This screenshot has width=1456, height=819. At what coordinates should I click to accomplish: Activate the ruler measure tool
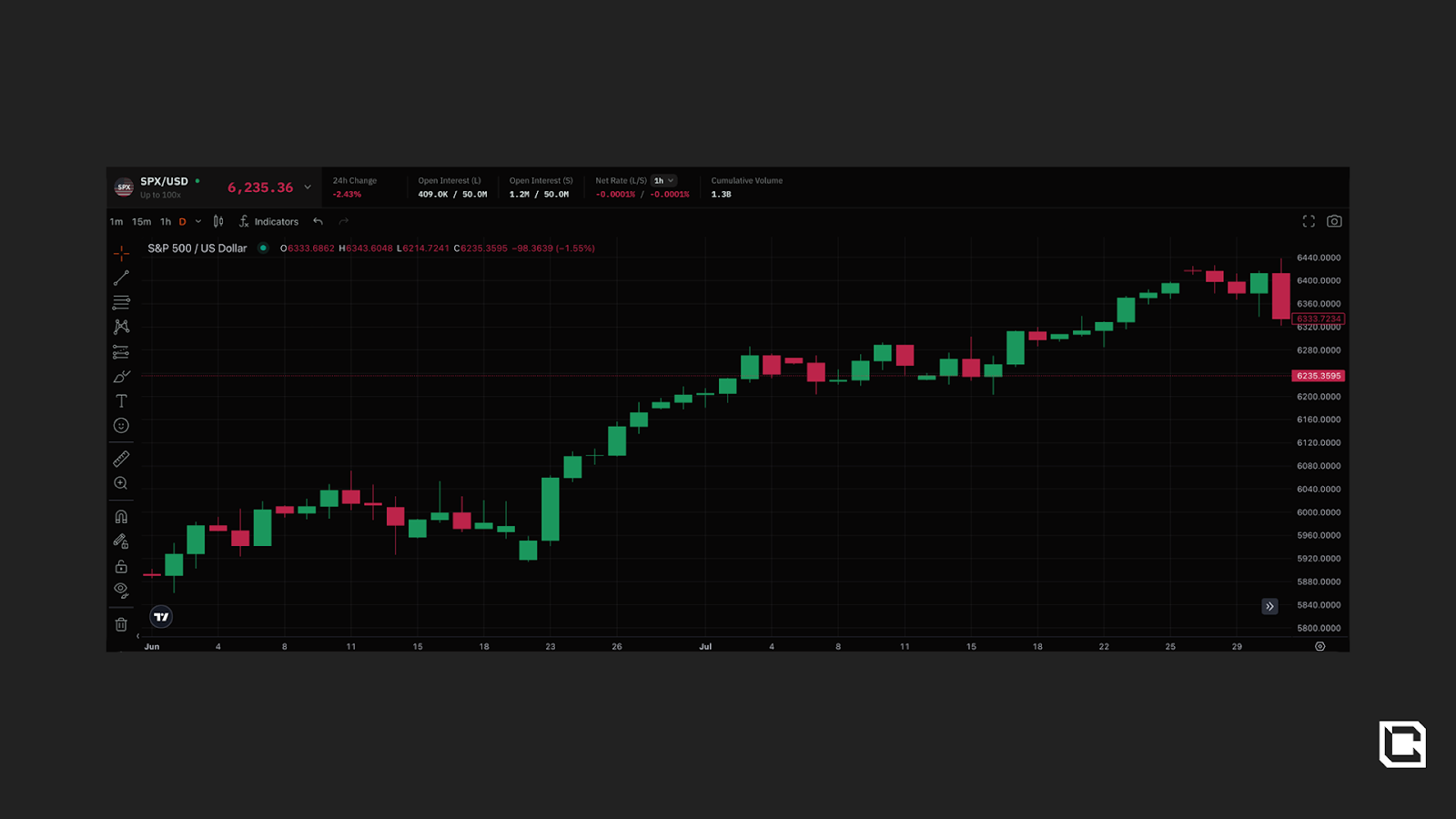point(121,459)
